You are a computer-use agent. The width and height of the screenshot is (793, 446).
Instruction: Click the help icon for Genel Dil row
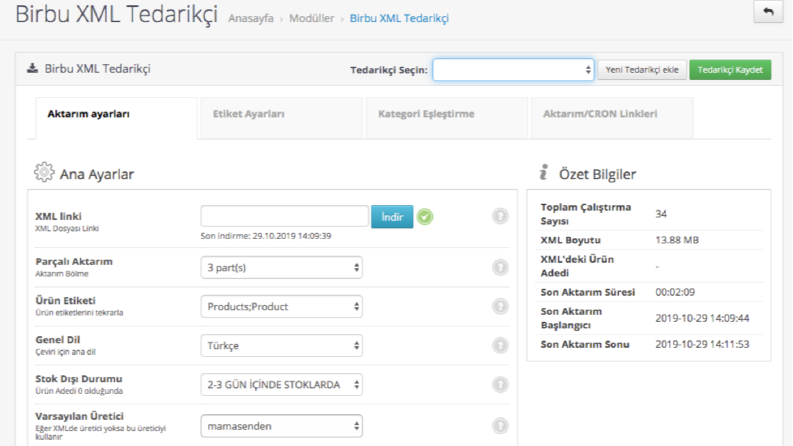[500, 345]
